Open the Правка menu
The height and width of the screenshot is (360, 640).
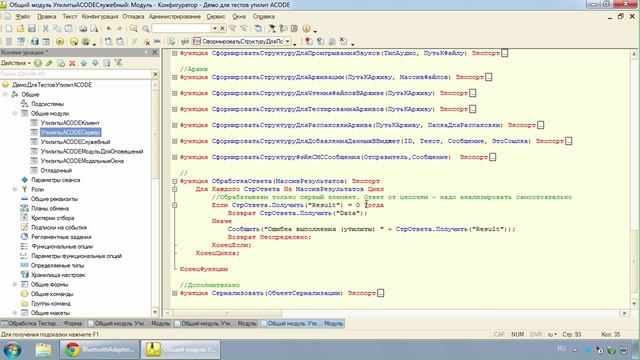click(x=47, y=17)
